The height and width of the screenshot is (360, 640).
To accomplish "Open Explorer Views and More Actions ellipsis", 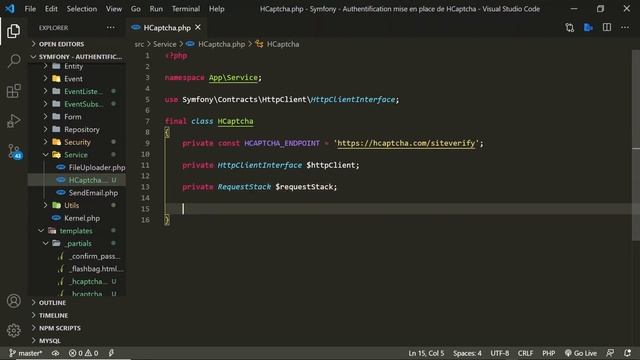I will pos(111,28).
